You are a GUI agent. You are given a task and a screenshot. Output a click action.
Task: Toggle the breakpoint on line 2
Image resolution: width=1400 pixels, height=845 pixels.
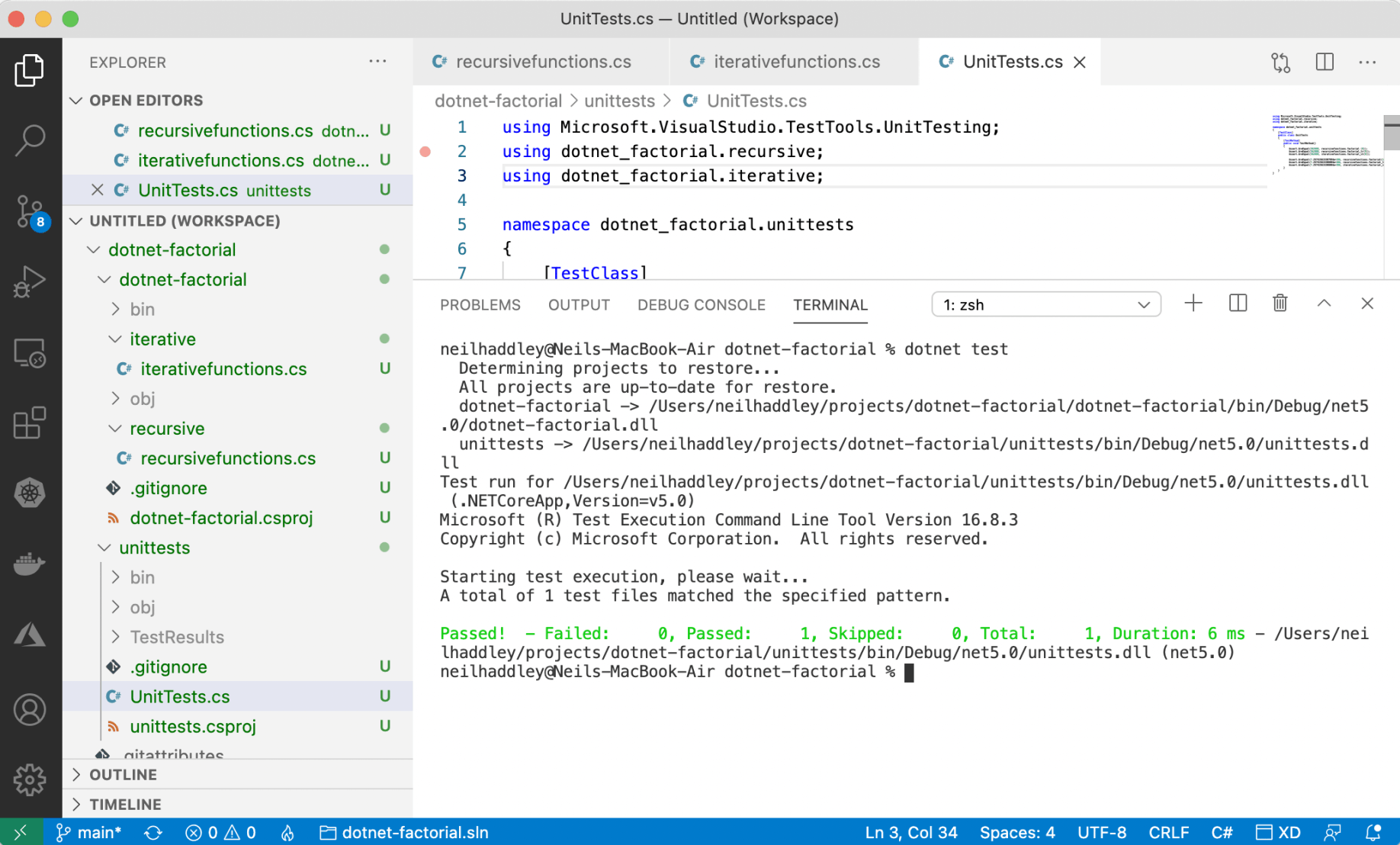pos(425,152)
